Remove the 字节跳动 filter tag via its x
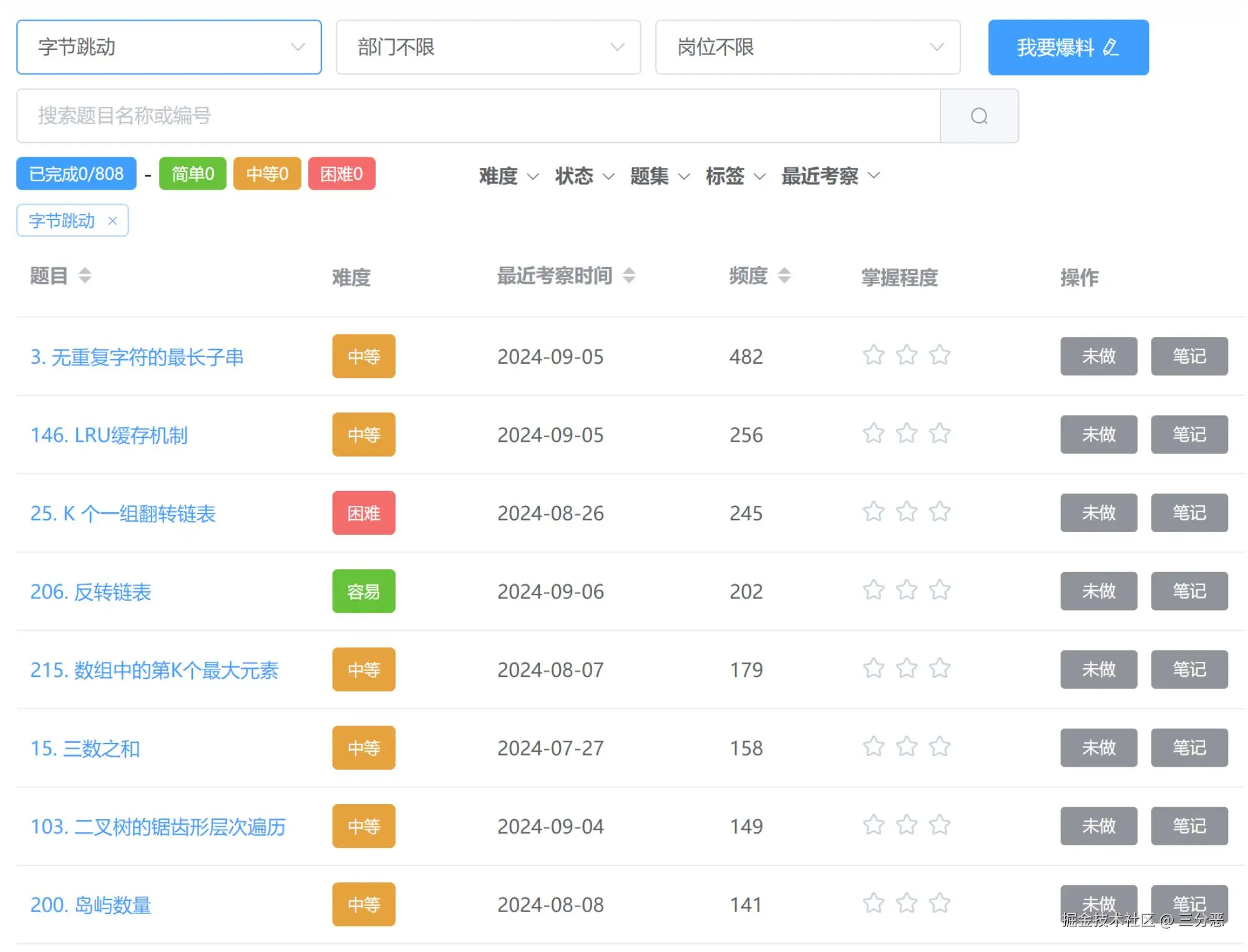This screenshot has height=952, width=1248. pyautogui.click(x=112, y=221)
